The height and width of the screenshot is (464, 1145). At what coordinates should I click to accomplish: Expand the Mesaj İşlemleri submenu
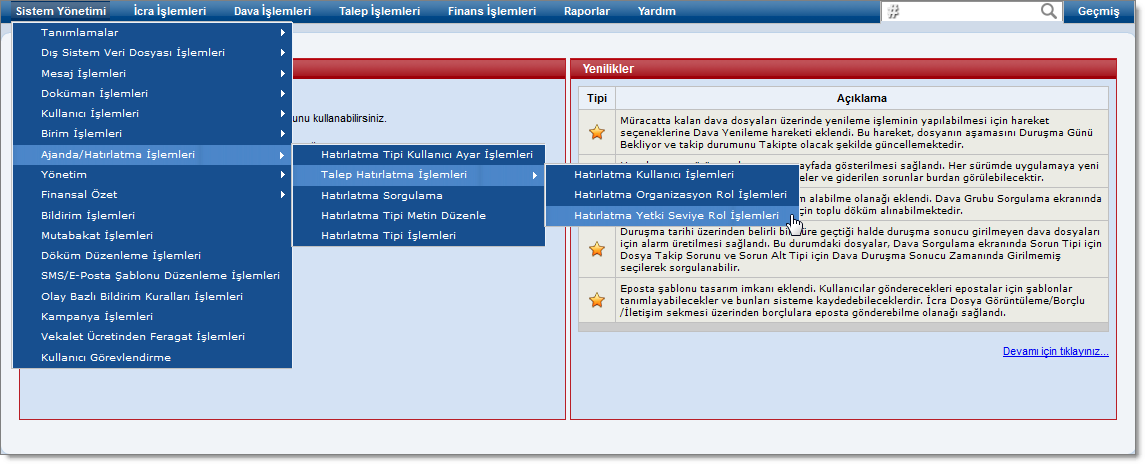(x=152, y=73)
